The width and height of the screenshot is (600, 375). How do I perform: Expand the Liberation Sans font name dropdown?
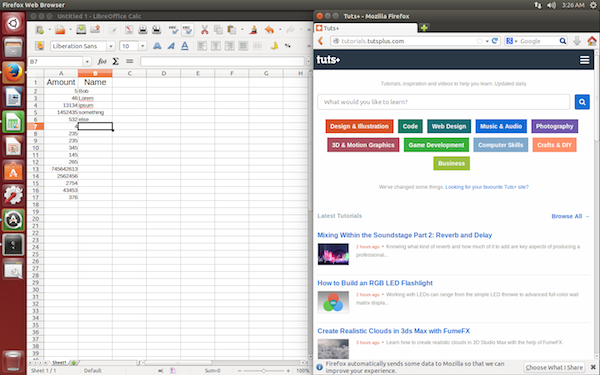tap(111, 46)
